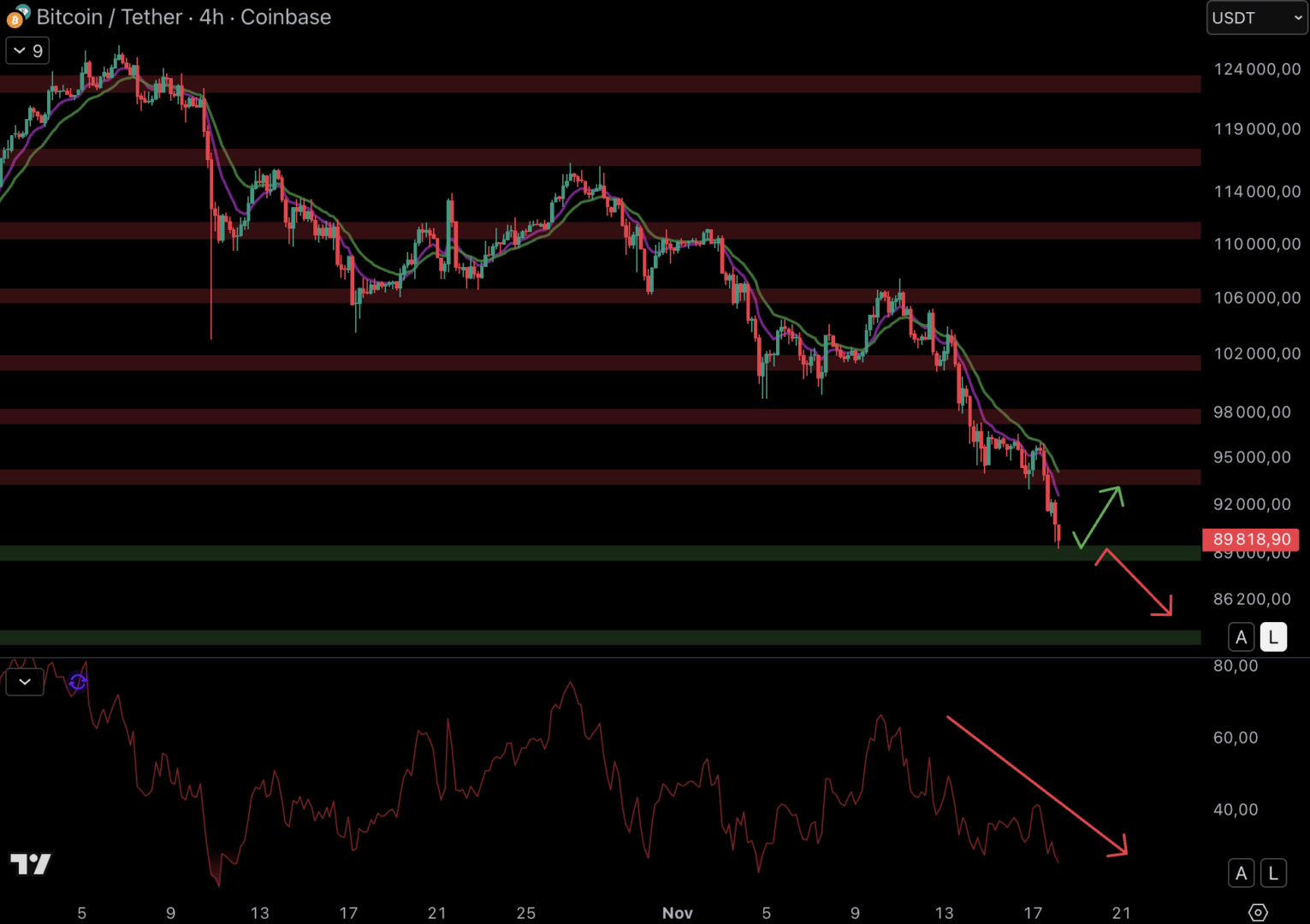Toggle auto scale A on main price pane
1310x924 pixels.
click(x=1241, y=637)
